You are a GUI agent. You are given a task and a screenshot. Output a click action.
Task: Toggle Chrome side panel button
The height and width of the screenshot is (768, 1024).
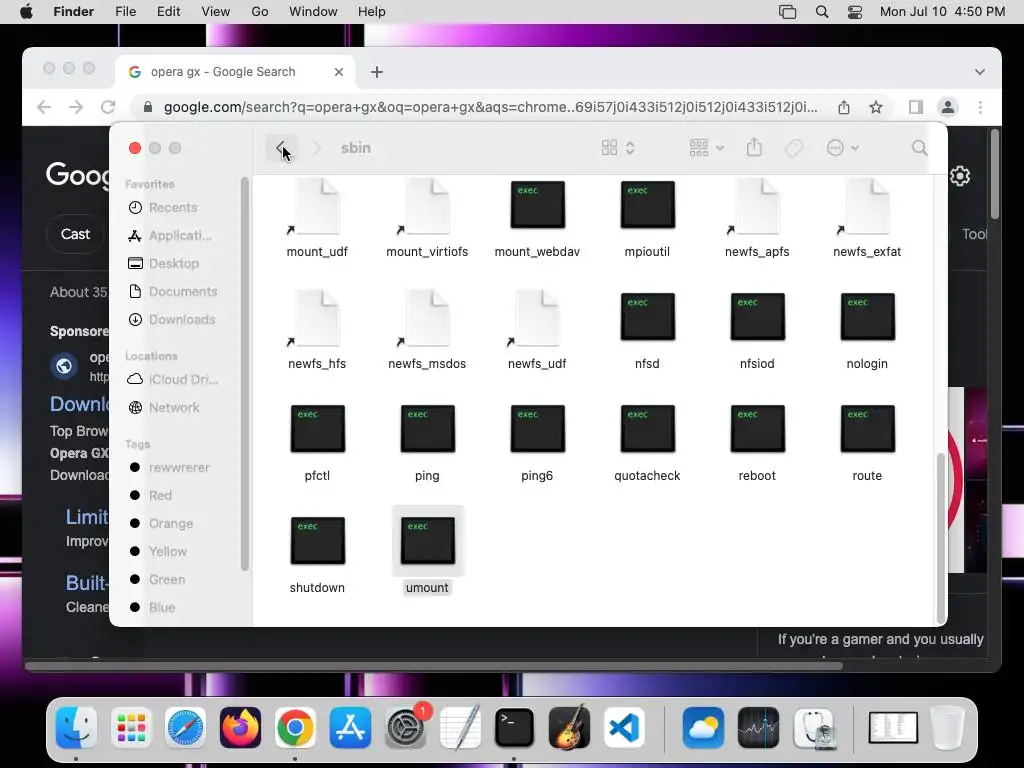point(916,107)
